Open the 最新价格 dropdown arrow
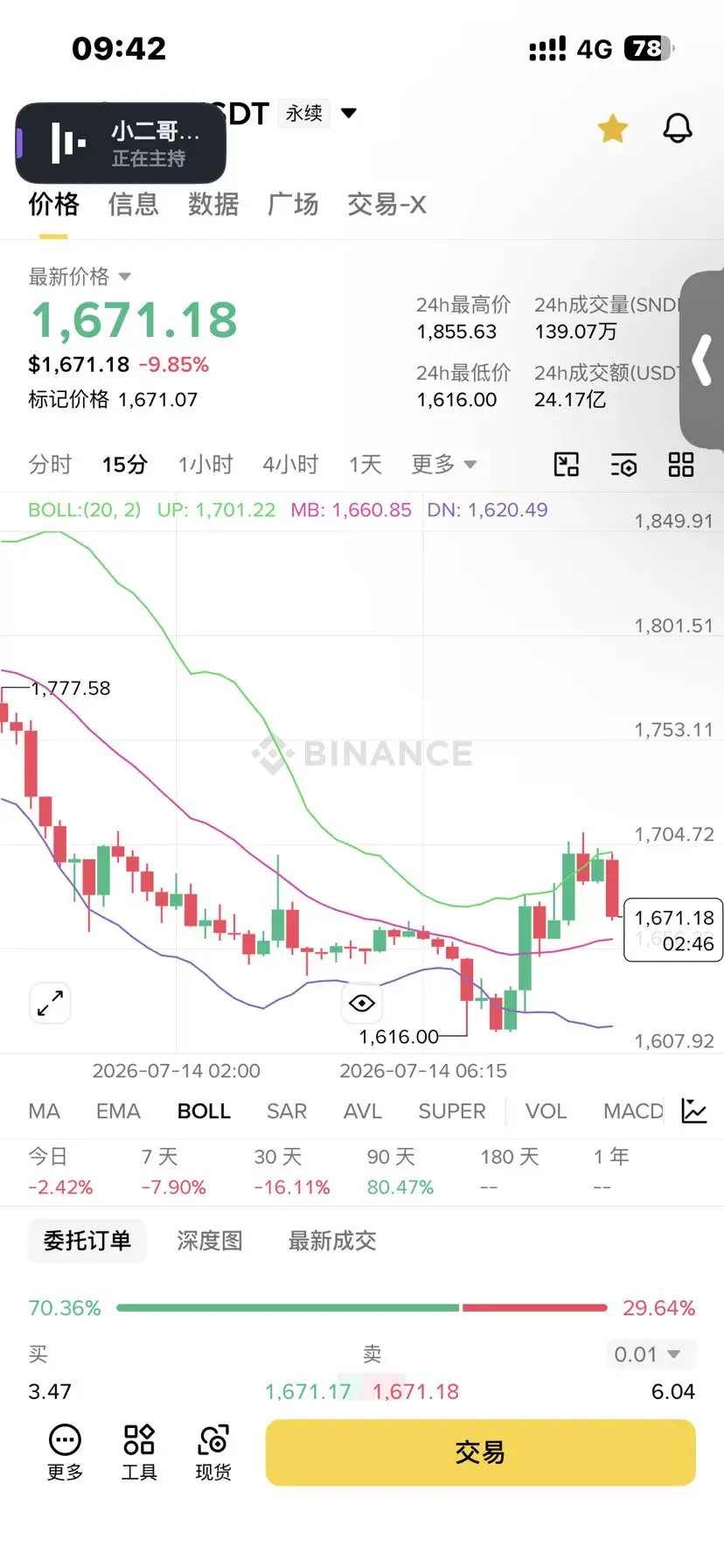 (124, 276)
